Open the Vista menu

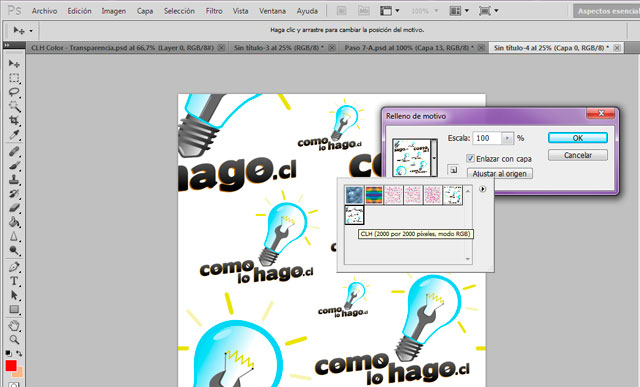tap(240, 11)
